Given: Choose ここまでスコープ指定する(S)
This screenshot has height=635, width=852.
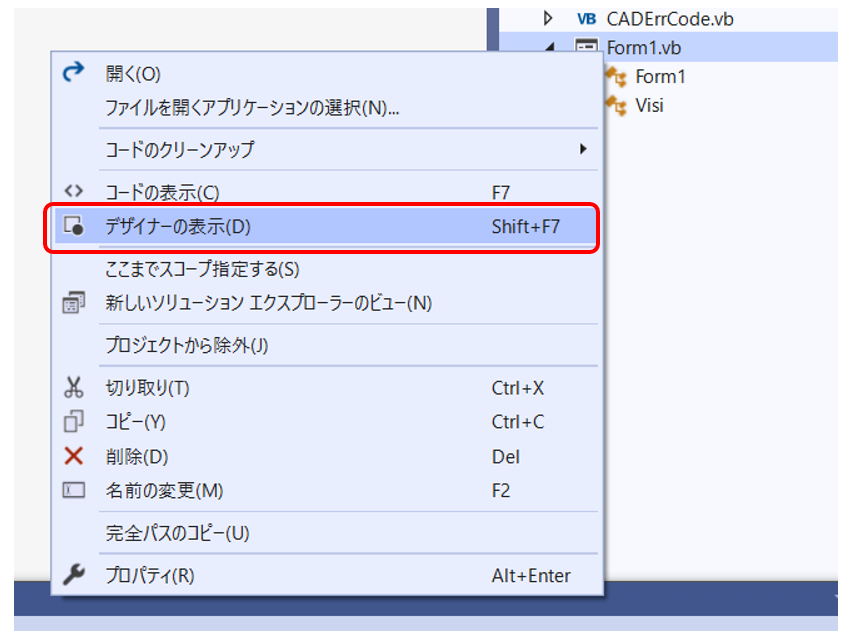Looking at the screenshot, I should click(327, 269).
